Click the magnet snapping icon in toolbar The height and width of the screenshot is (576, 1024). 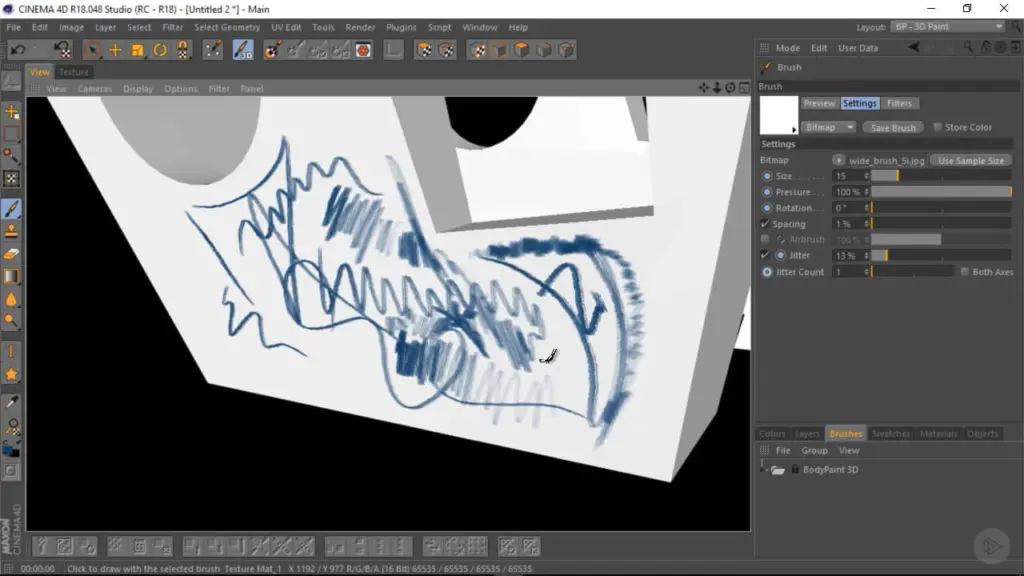pos(183,50)
